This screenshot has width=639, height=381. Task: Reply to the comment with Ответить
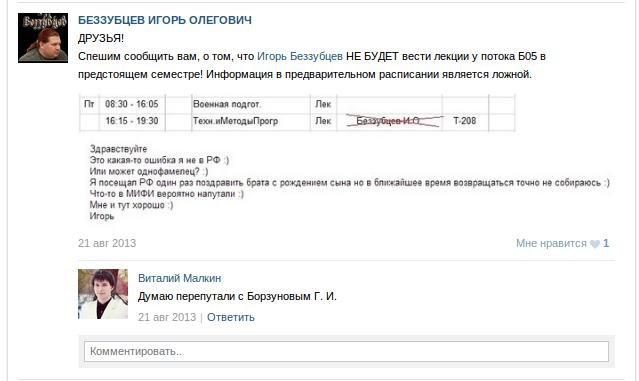231,317
